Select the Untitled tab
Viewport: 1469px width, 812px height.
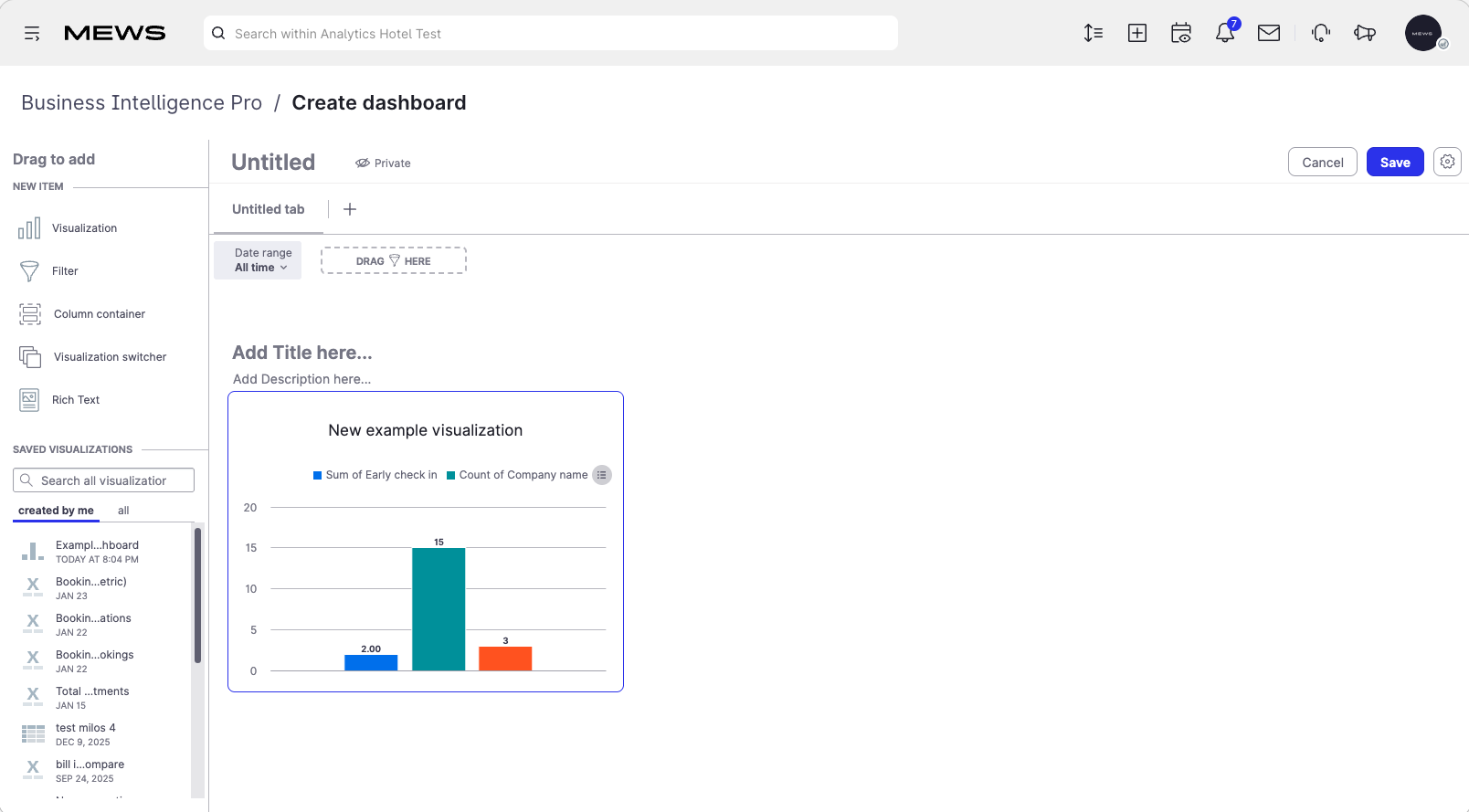(269, 209)
